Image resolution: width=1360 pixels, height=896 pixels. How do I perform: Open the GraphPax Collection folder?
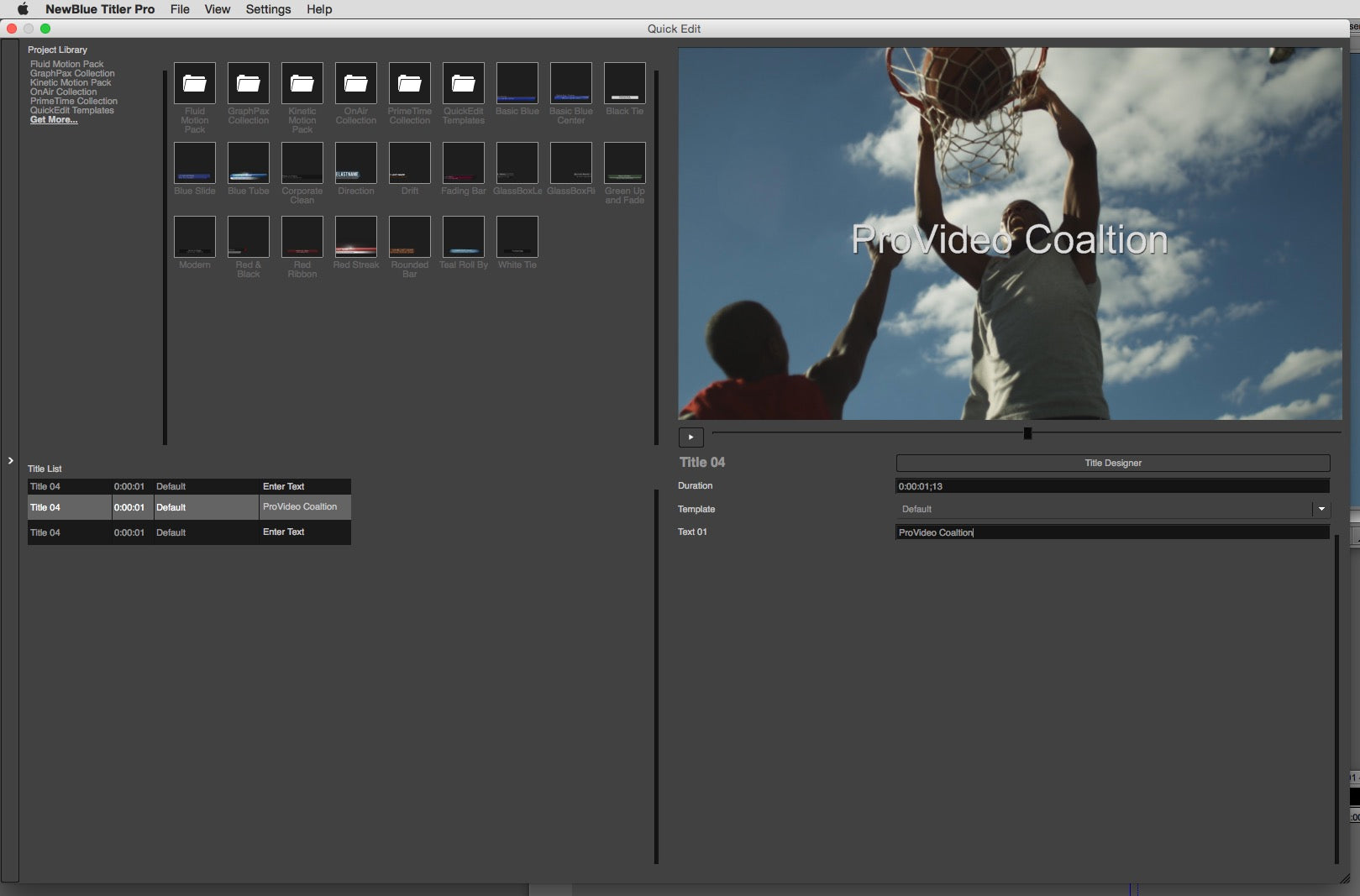(248, 84)
